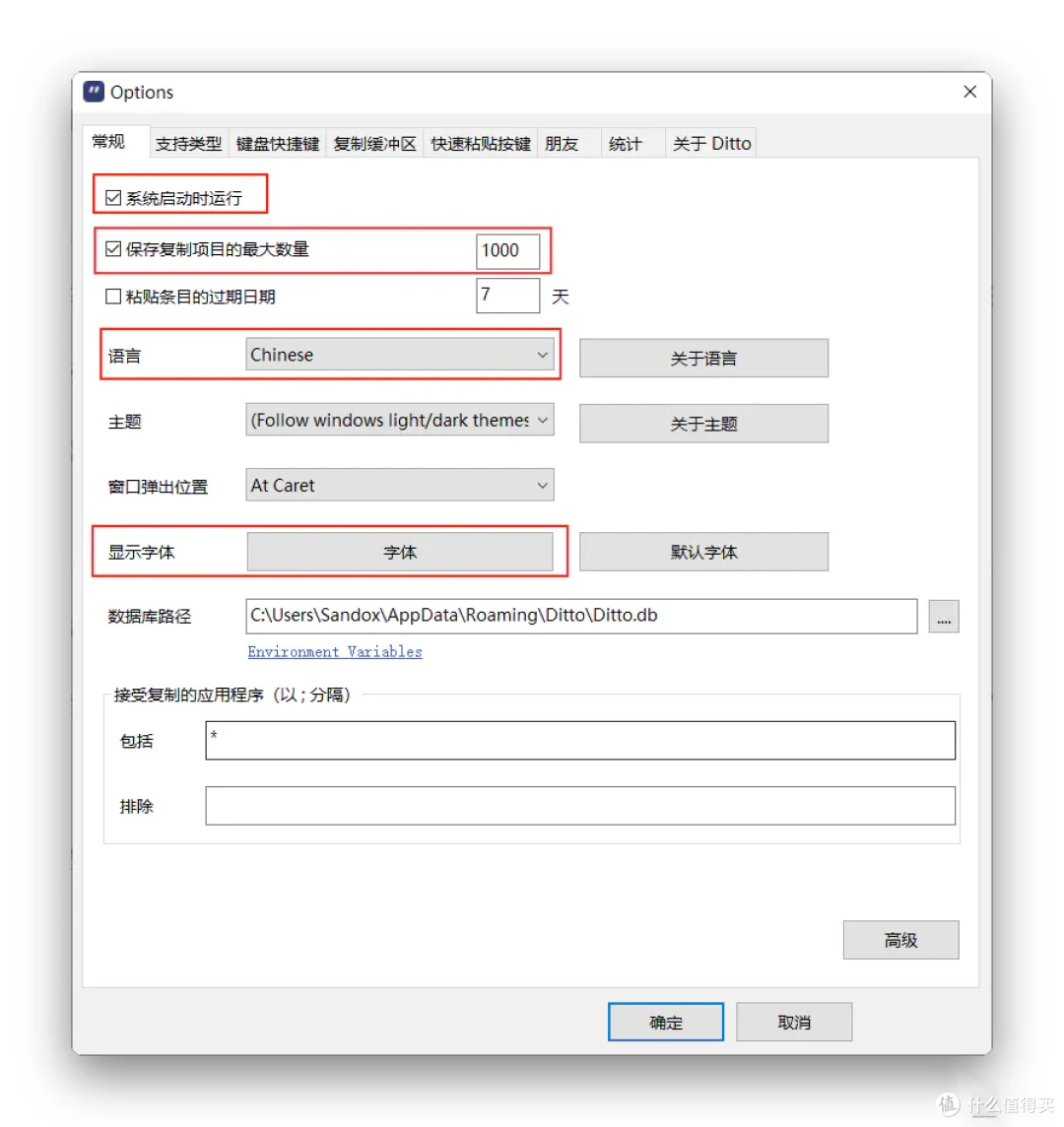The image size is (1064, 1127).
Task: Click the 排除 applications input field
Action: (580, 806)
